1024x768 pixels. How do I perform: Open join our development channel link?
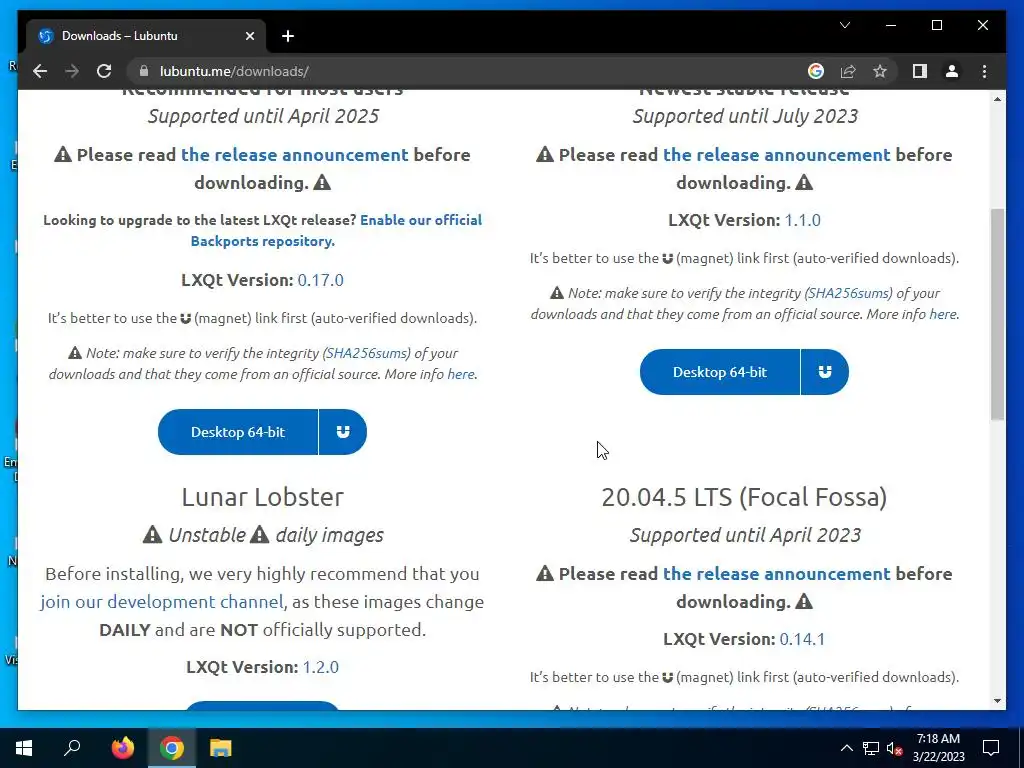tap(162, 601)
